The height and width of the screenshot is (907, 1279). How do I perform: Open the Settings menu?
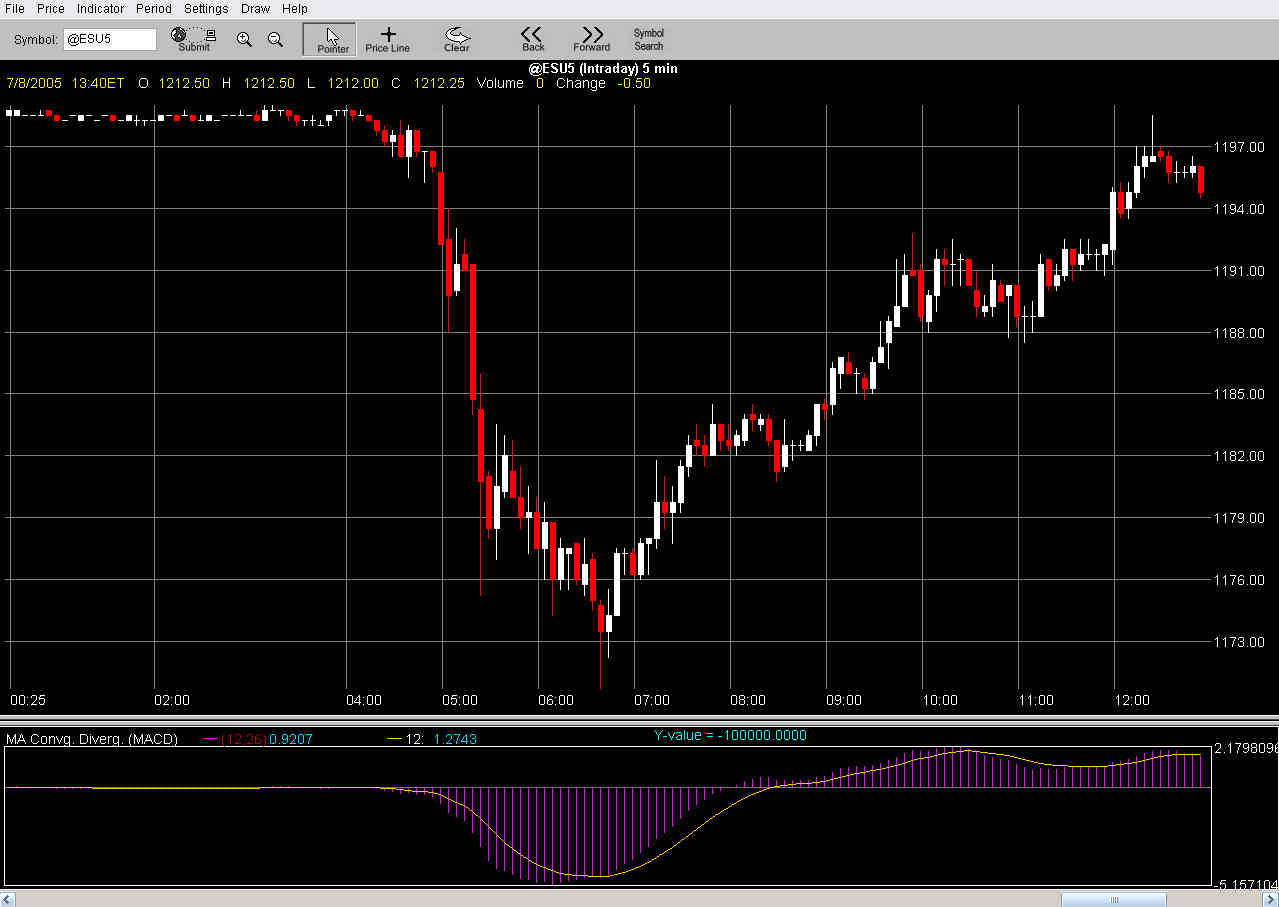(x=206, y=9)
